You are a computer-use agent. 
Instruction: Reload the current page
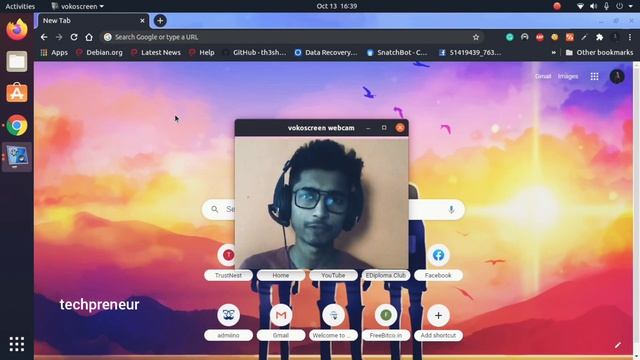(74, 37)
